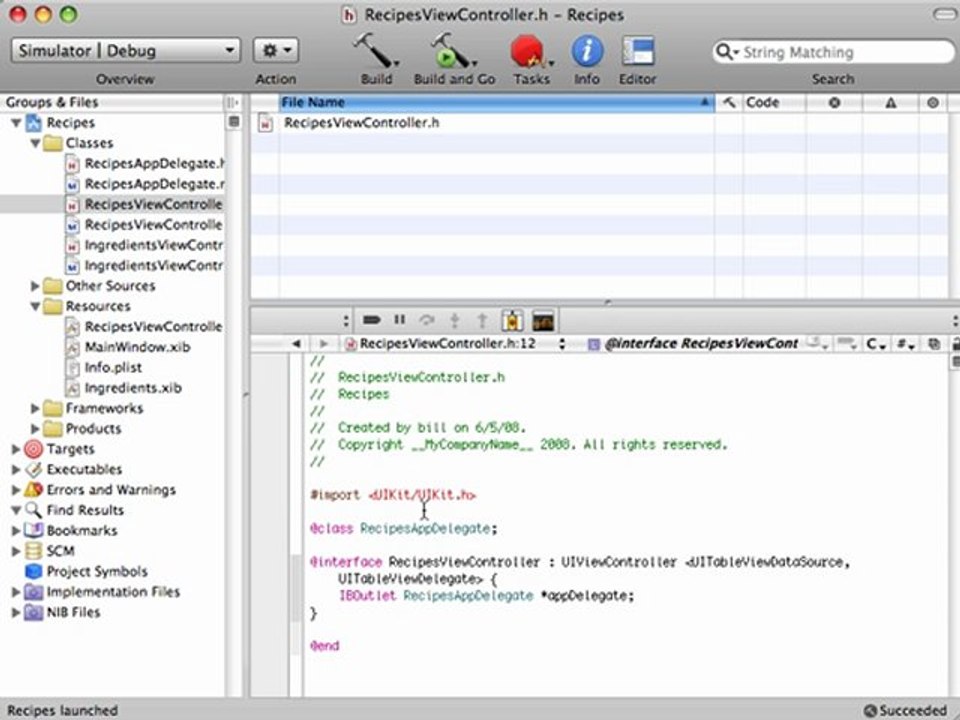Expand the Targets group

click(16, 449)
